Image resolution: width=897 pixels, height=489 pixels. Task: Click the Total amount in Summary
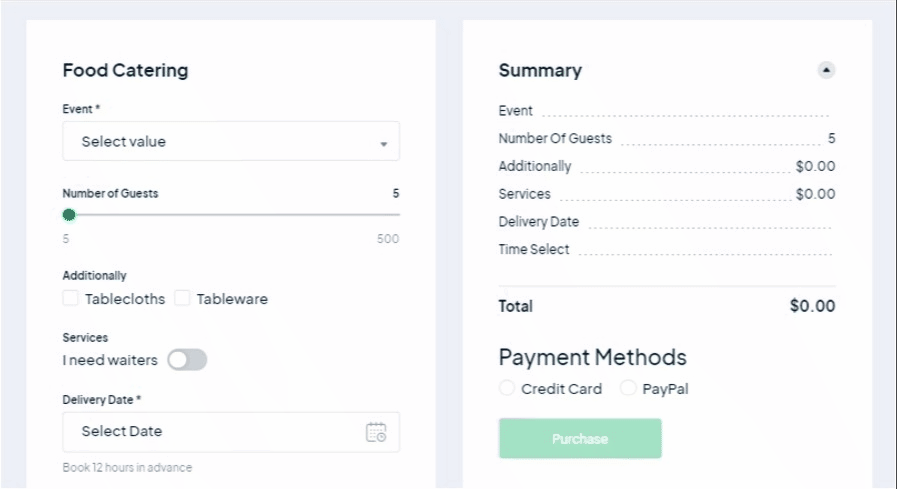(x=812, y=306)
